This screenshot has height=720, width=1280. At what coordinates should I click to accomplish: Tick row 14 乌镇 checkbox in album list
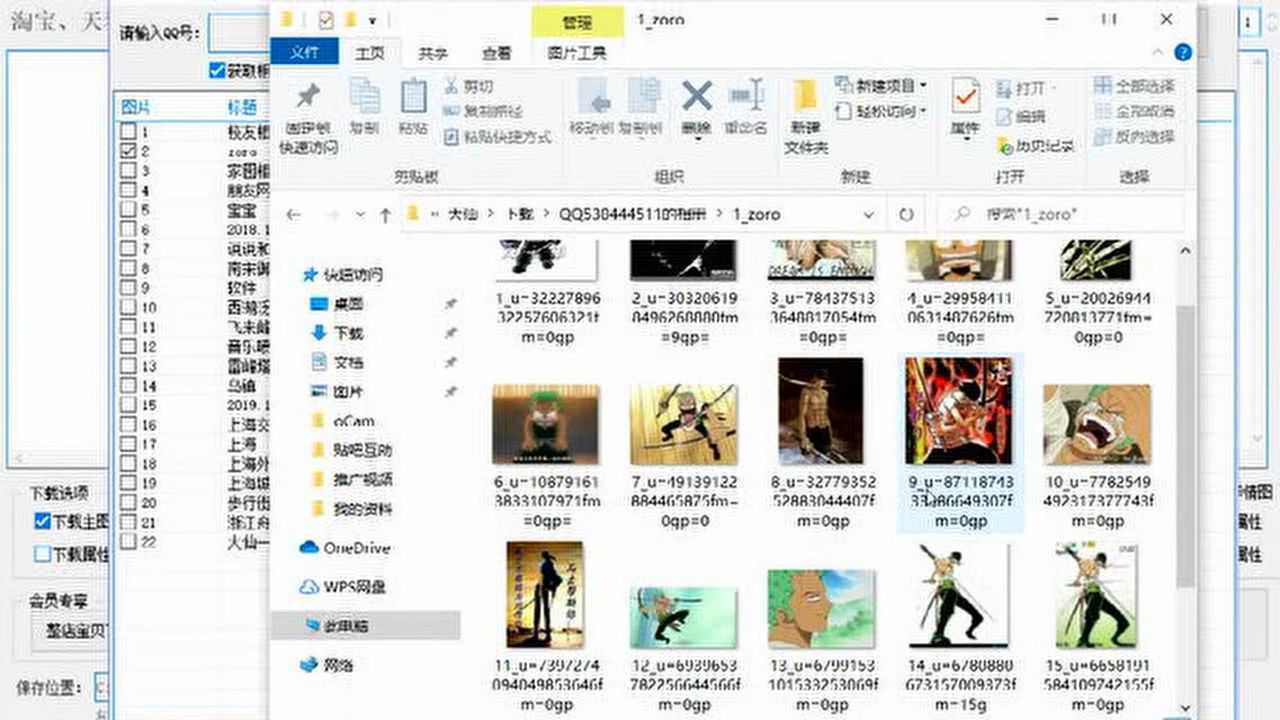(128, 385)
